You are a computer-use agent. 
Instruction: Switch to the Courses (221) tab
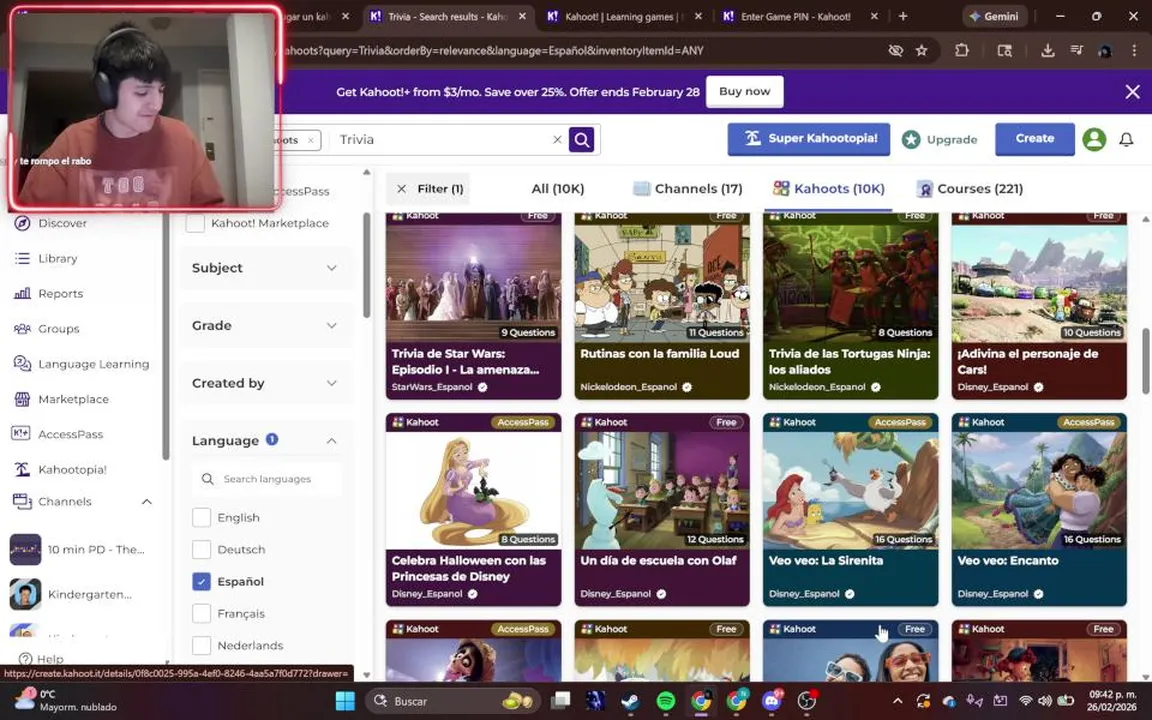(x=970, y=189)
